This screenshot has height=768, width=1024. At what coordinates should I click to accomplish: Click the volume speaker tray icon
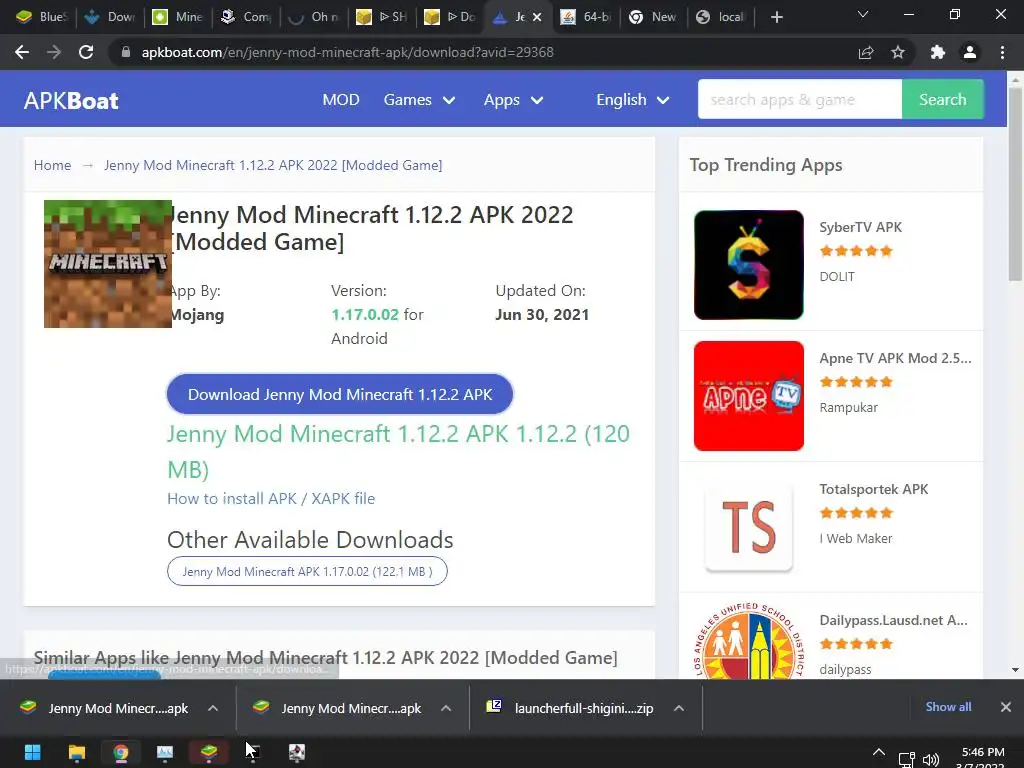coord(931,759)
